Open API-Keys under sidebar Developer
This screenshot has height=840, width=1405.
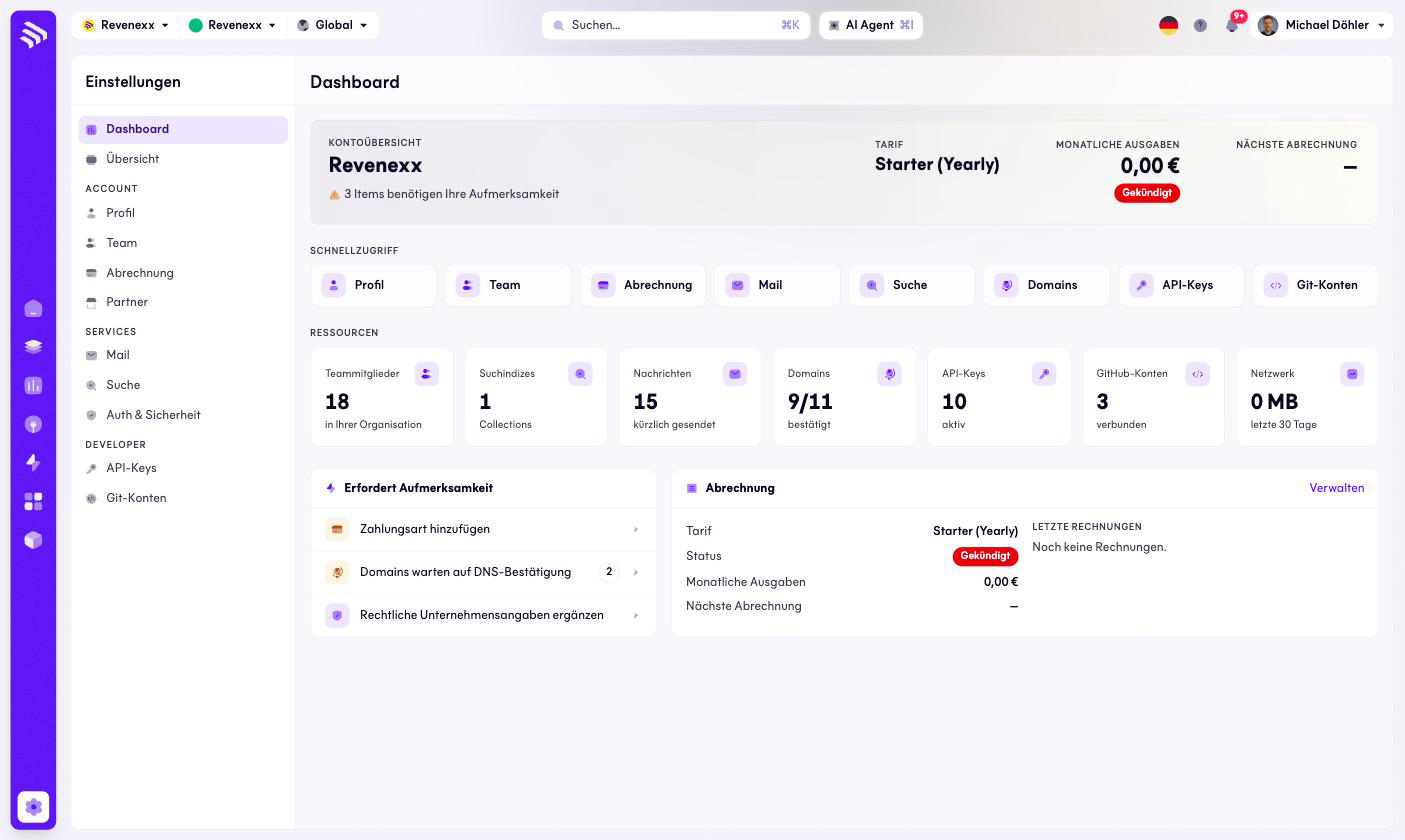183,468
